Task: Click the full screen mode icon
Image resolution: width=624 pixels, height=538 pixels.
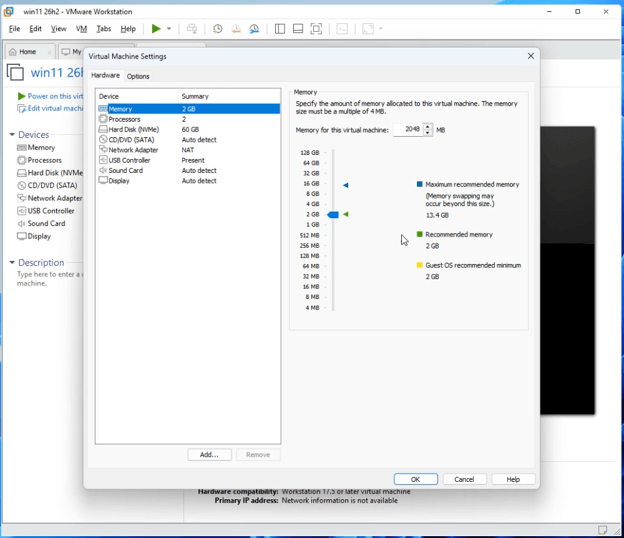Action: (316, 29)
